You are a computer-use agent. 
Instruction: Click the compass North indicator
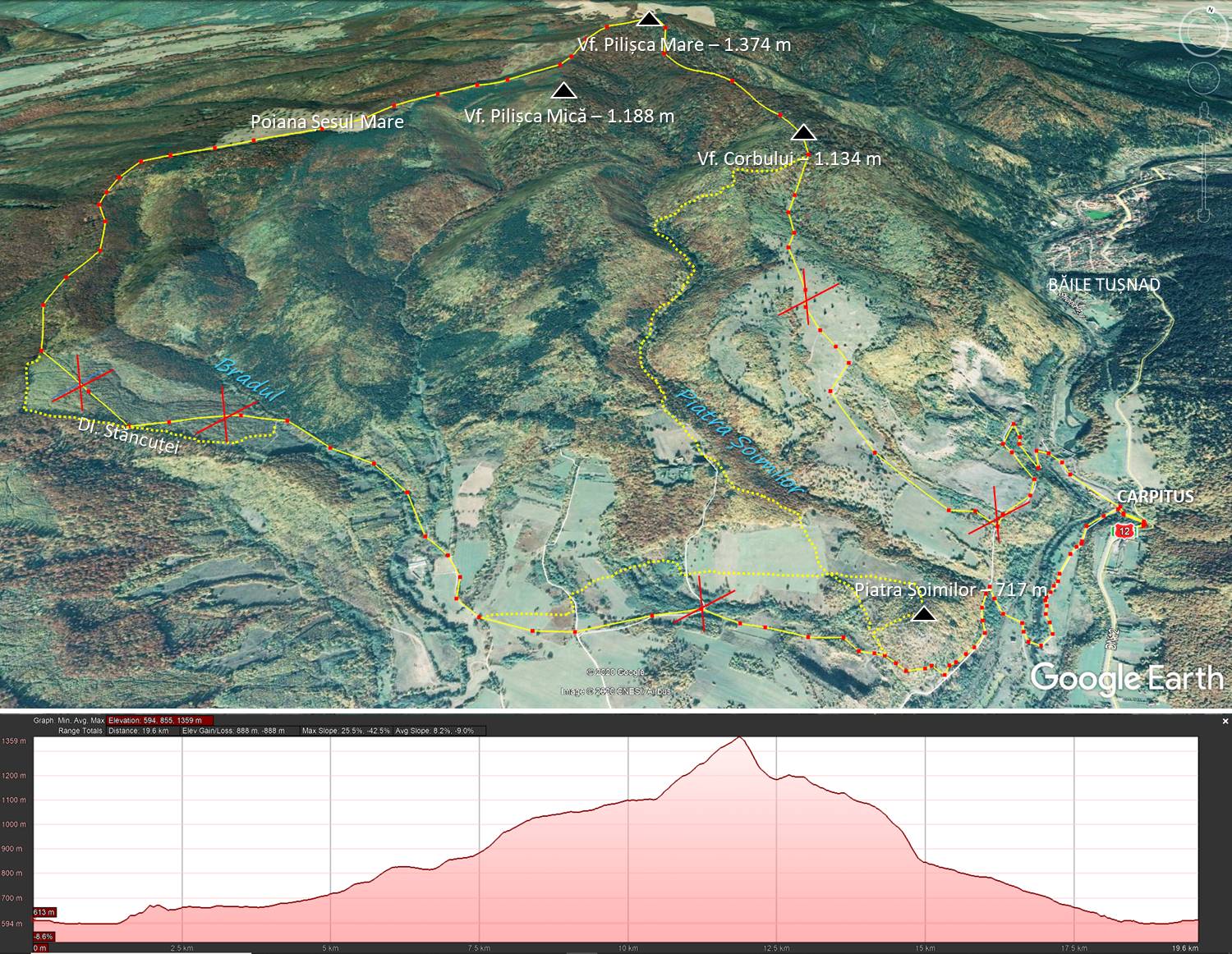[1210, 9]
